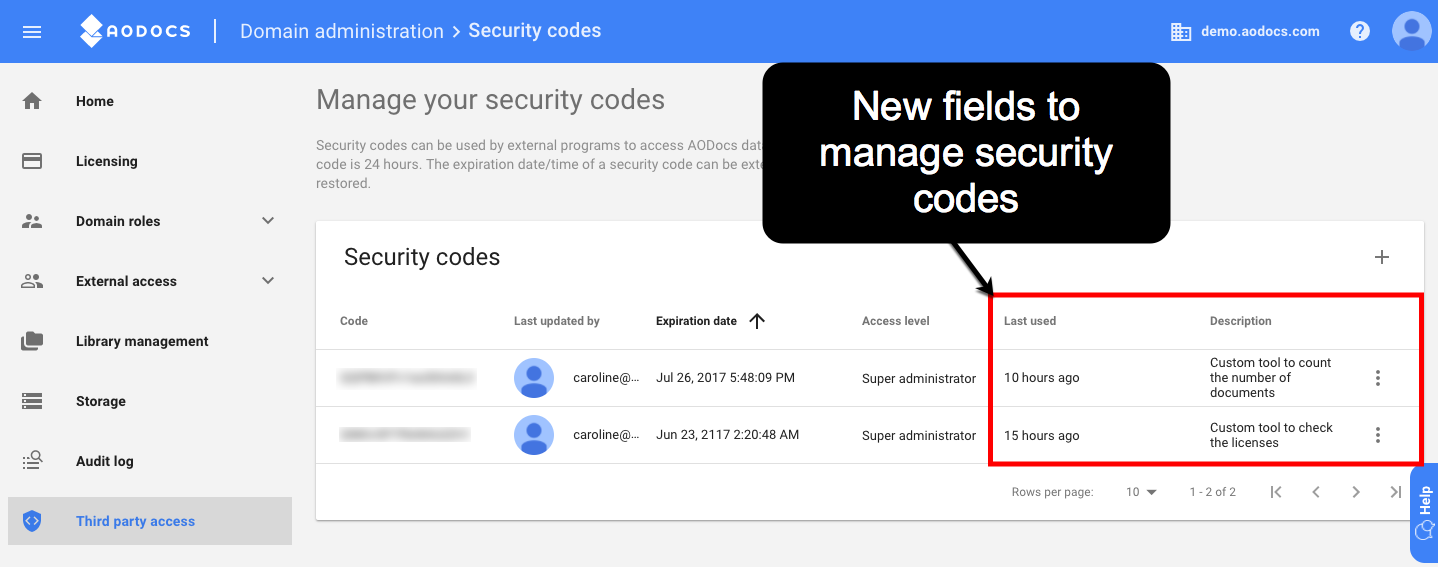This screenshot has height=567, width=1438.
Task: Open more options for the document count code
Action: (x=1378, y=378)
